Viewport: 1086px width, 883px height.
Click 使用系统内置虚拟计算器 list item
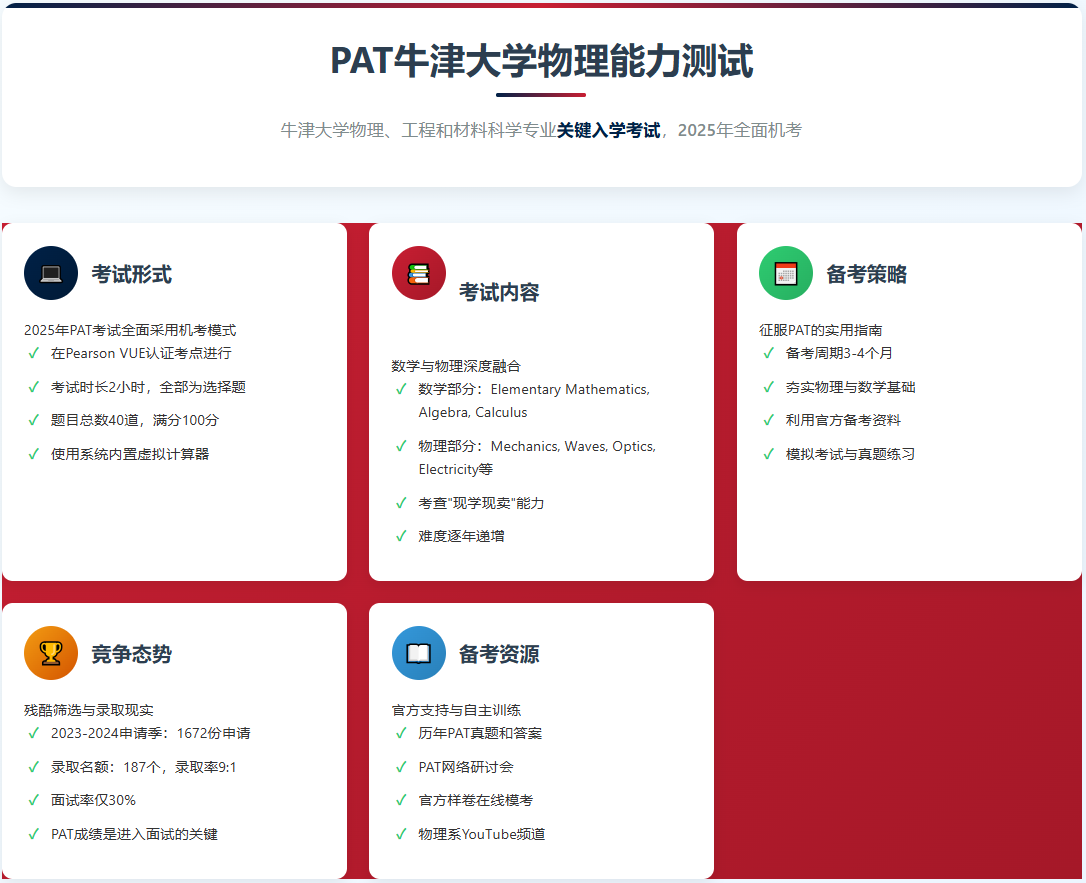130,454
